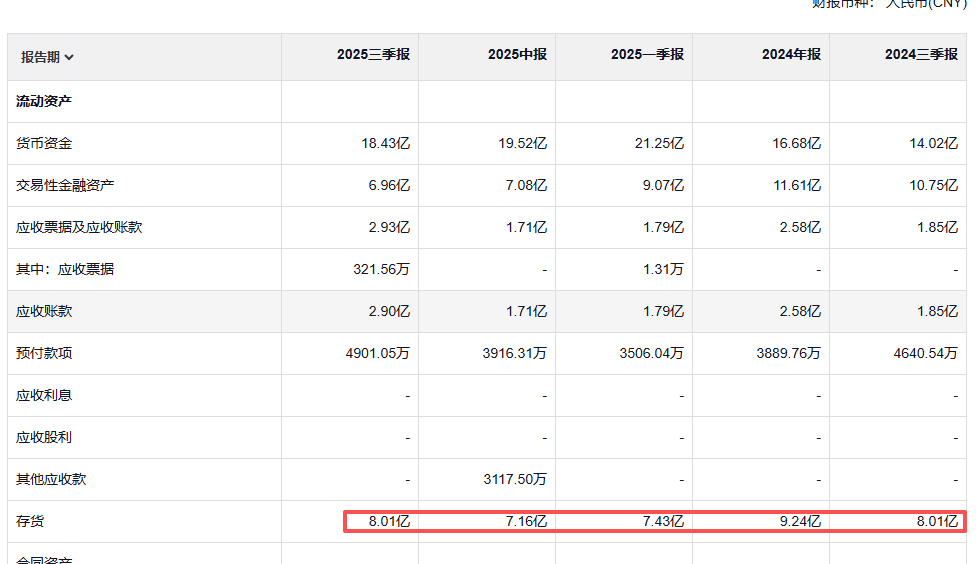Click the 货币资金 row label
Screen dimensions: 976x564
(44, 143)
